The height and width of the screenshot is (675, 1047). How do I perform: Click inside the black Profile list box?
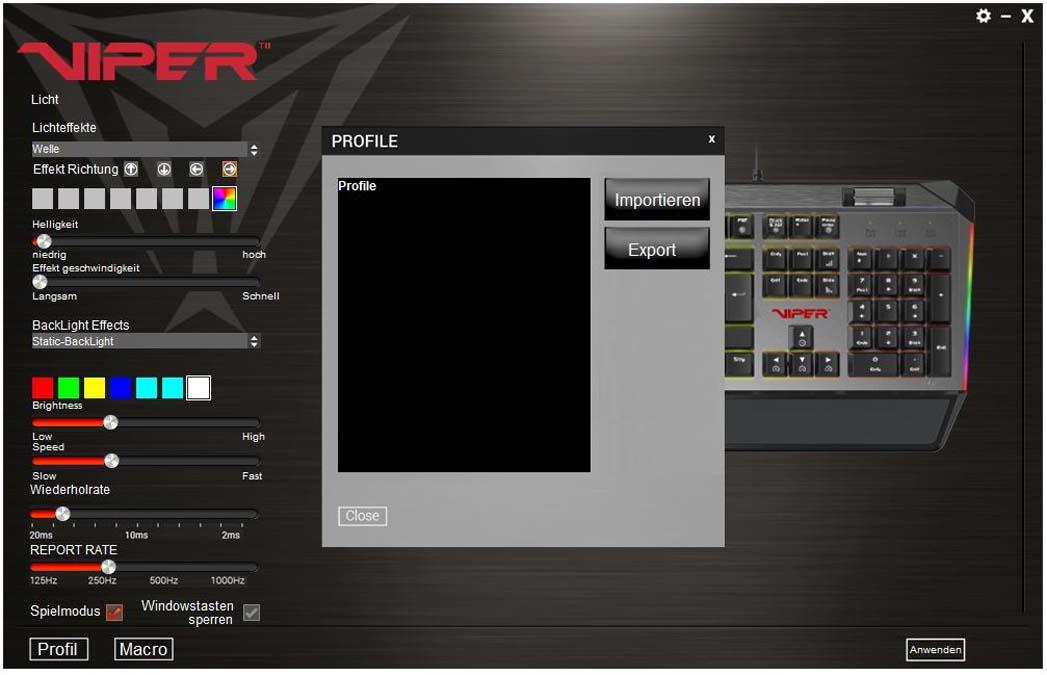coord(464,325)
